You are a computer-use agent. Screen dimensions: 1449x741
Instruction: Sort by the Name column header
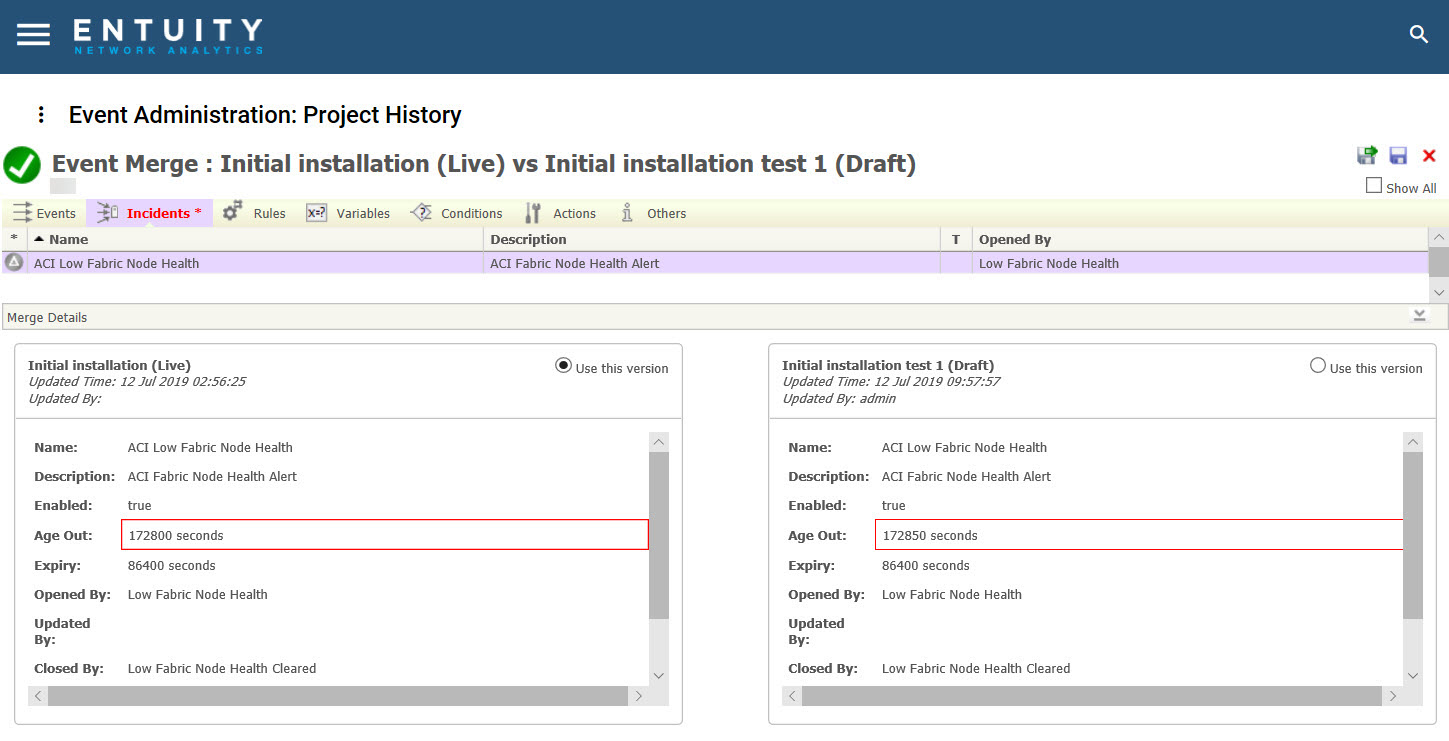coord(255,239)
